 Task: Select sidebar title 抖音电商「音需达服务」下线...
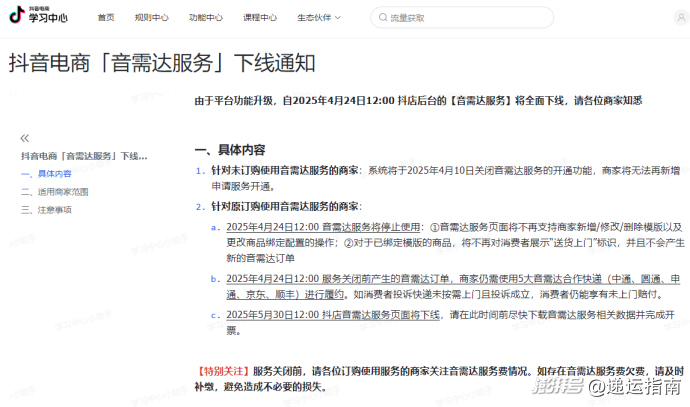84,156
